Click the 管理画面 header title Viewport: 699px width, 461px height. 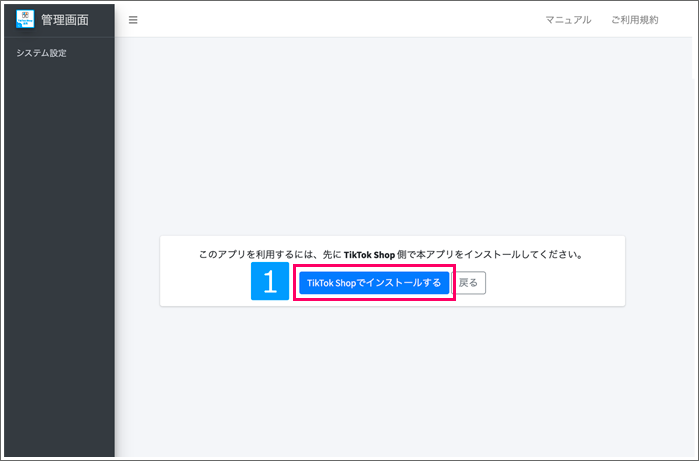pyautogui.click(x=65, y=20)
